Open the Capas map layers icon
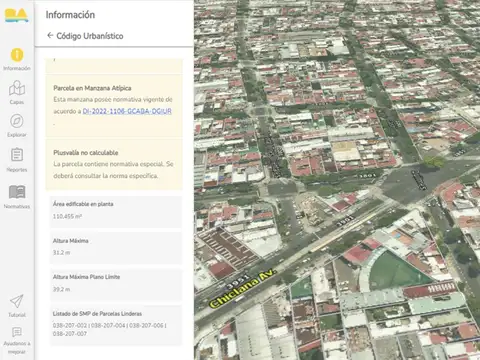Image resolution: width=480 pixels, height=360 pixels. click(x=17, y=88)
